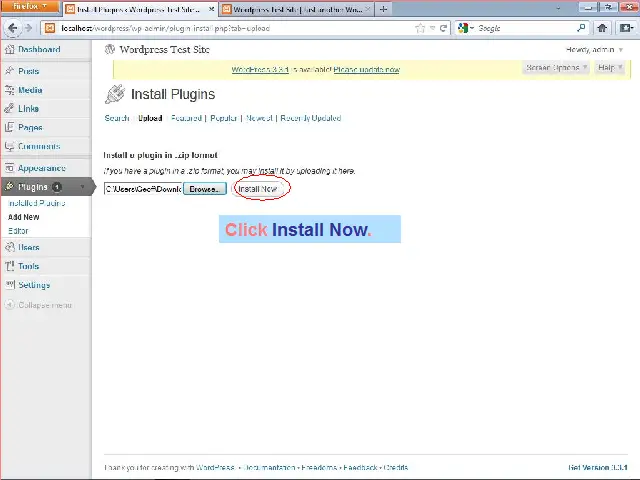Click the Tools icon in sidebar
Image resolution: width=640 pixels, height=480 pixels.
[9, 266]
